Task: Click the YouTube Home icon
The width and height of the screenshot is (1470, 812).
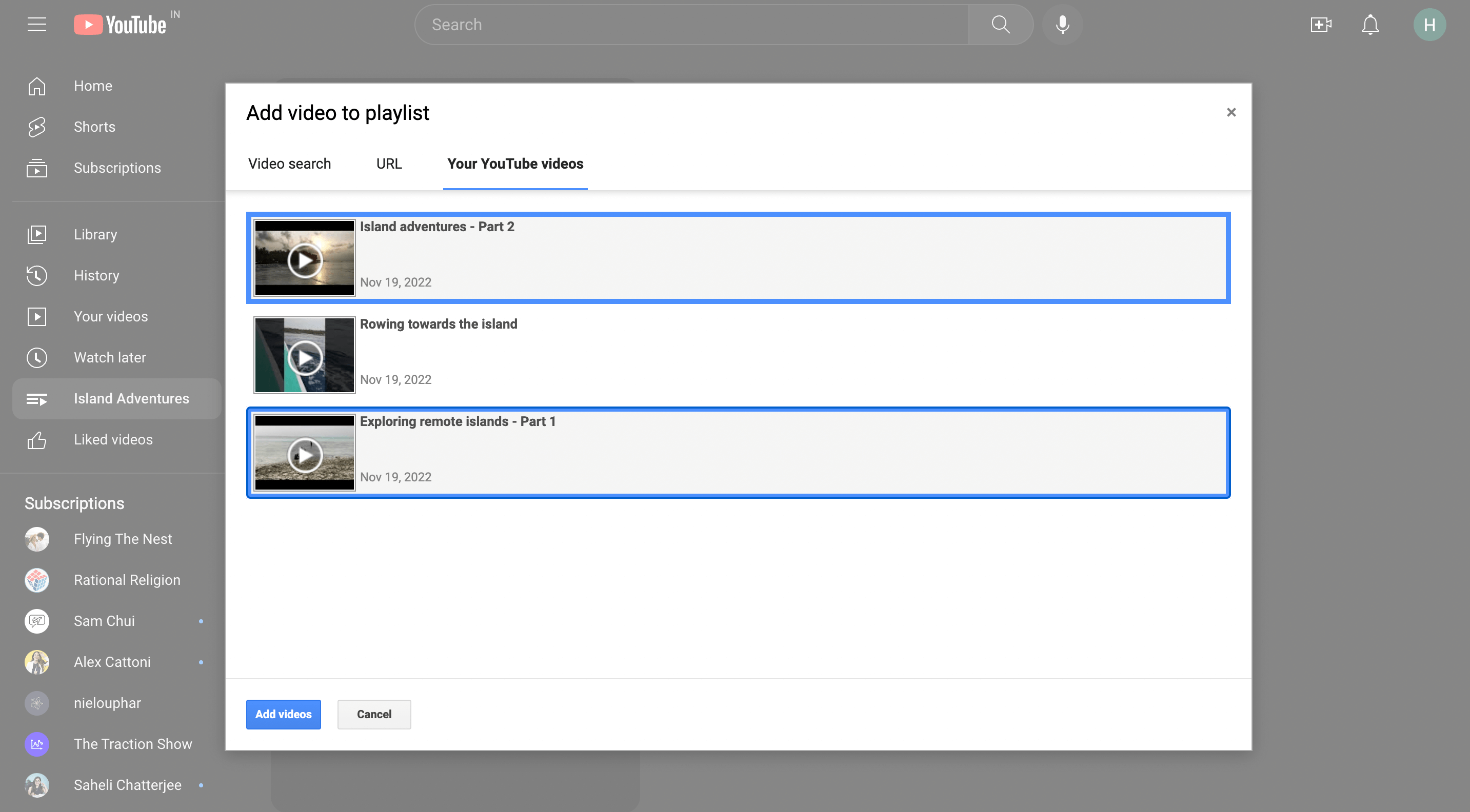Action: 37,85
